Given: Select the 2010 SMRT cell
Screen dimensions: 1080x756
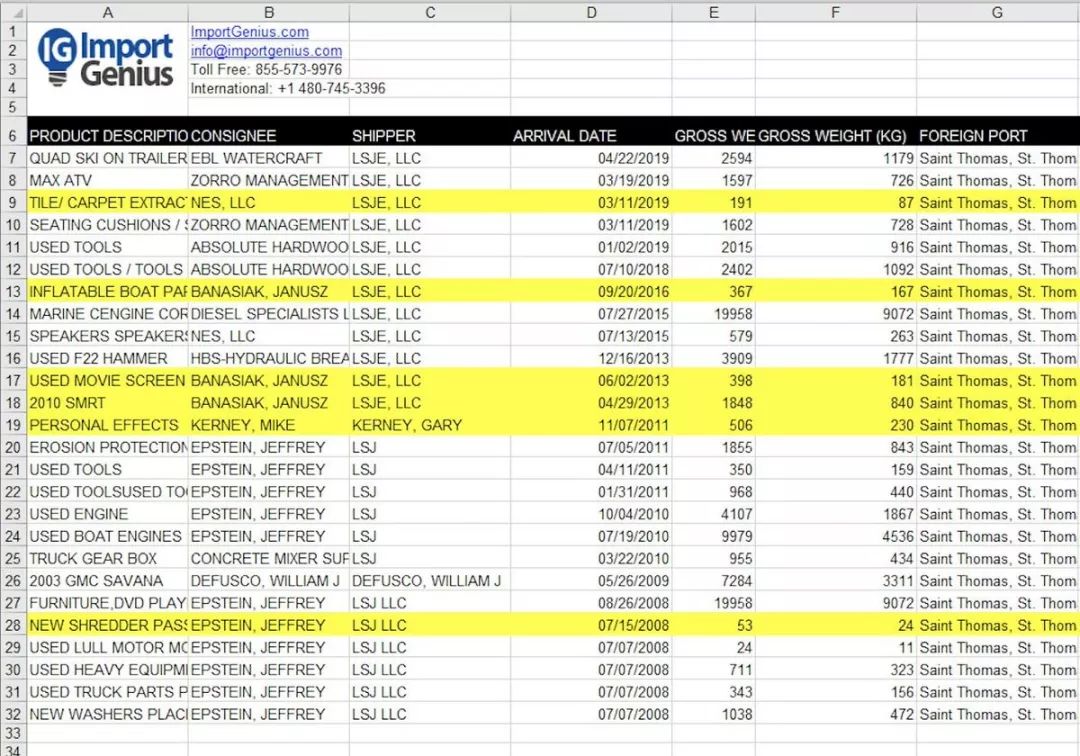Looking at the screenshot, I should click(107, 403).
